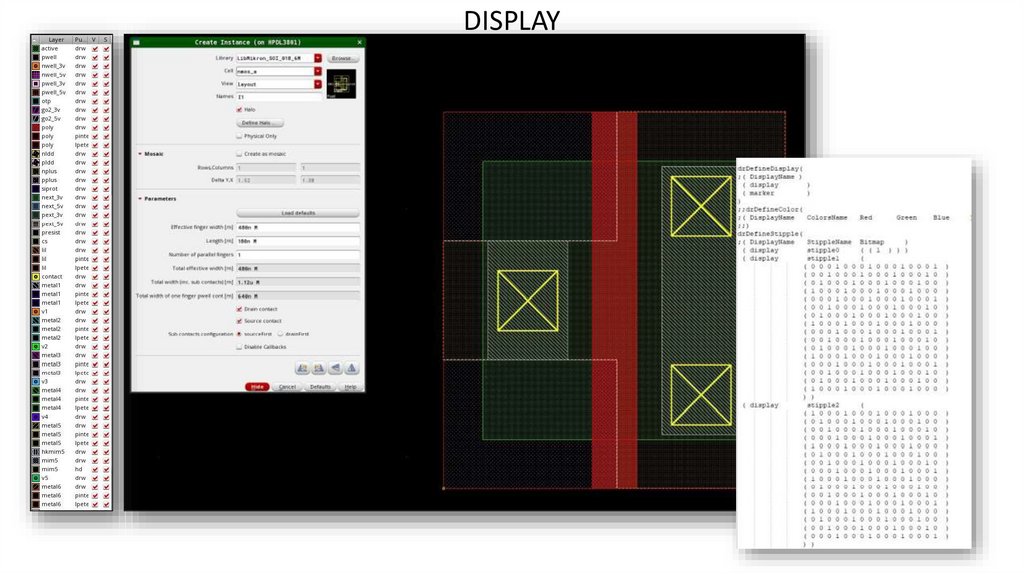Click the Cancel button
This screenshot has width=1024, height=574.
(x=287, y=387)
